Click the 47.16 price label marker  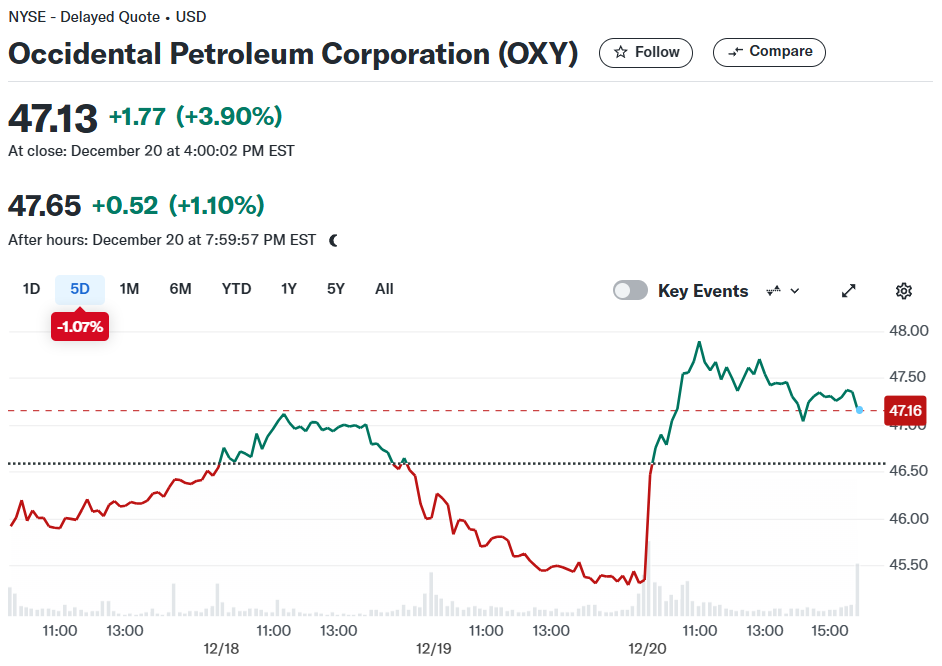point(905,411)
